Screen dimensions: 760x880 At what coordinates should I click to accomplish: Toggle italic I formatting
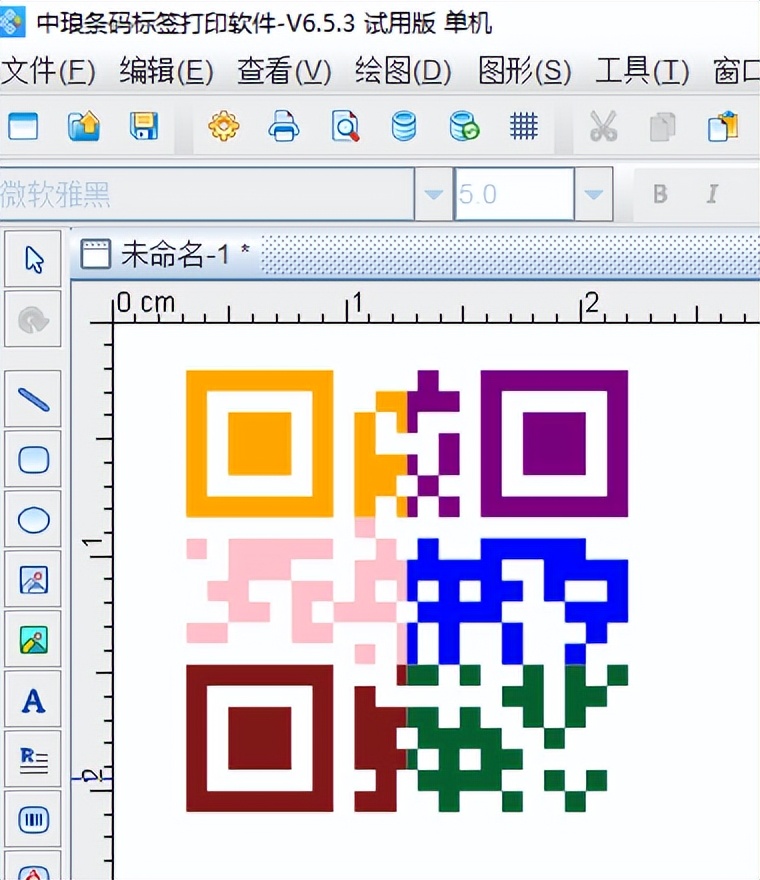click(x=712, y=194)
